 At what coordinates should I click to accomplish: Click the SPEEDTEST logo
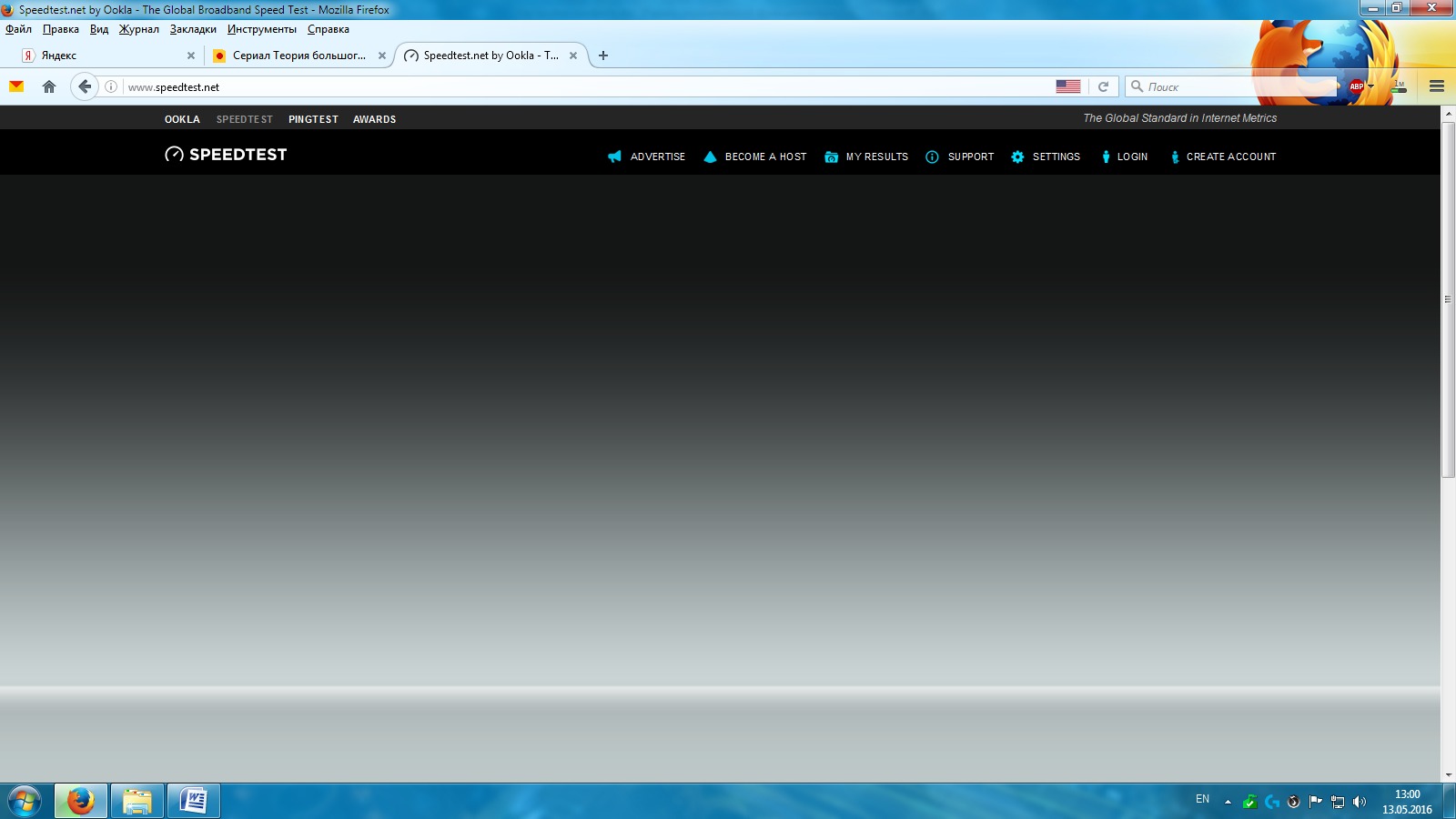pos(226,155)
